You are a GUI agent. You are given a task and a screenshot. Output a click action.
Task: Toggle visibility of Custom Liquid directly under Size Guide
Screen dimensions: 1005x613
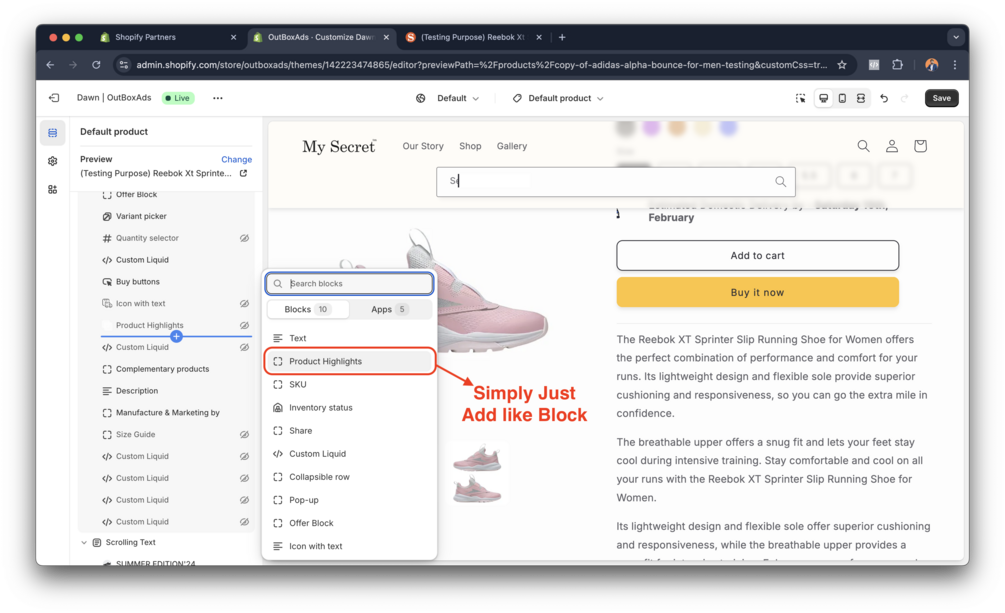click(244, 456)
